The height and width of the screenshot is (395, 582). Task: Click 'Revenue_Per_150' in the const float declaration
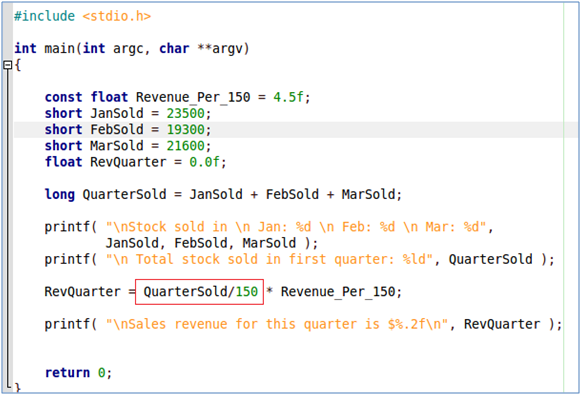tap(193, 97)
